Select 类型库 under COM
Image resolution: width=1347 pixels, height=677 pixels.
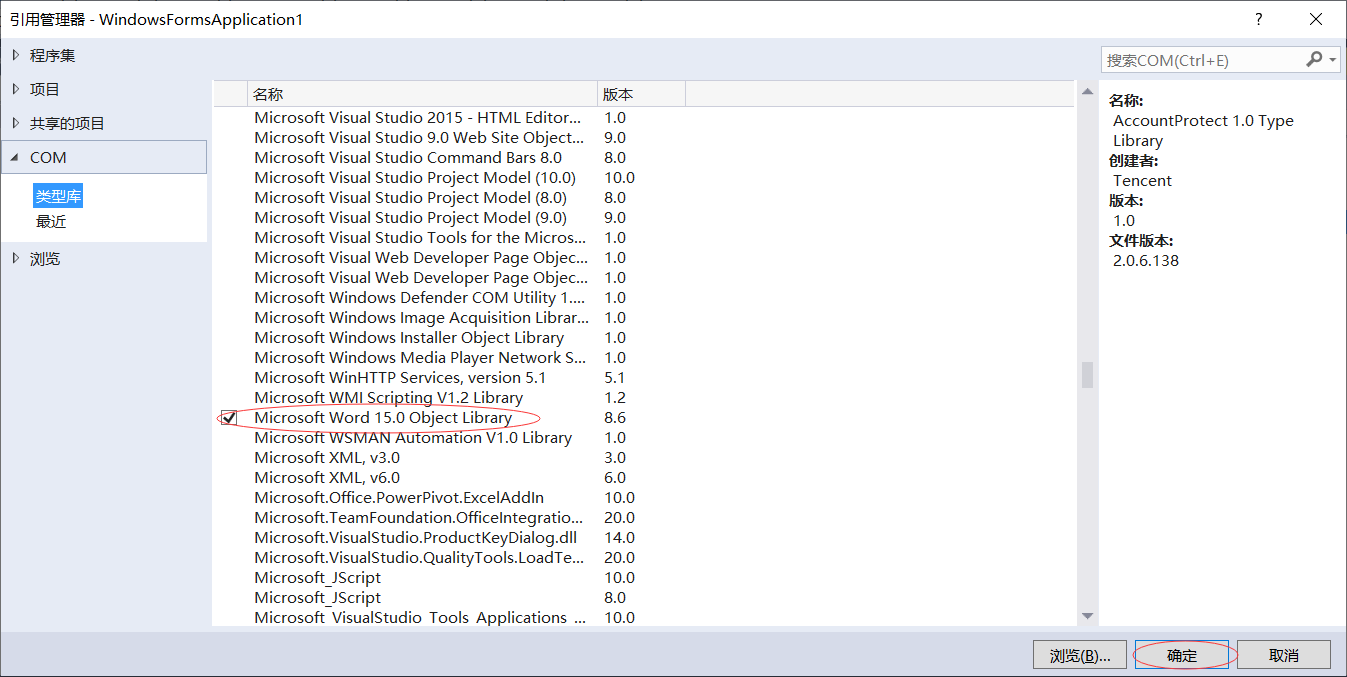(58, 196)
